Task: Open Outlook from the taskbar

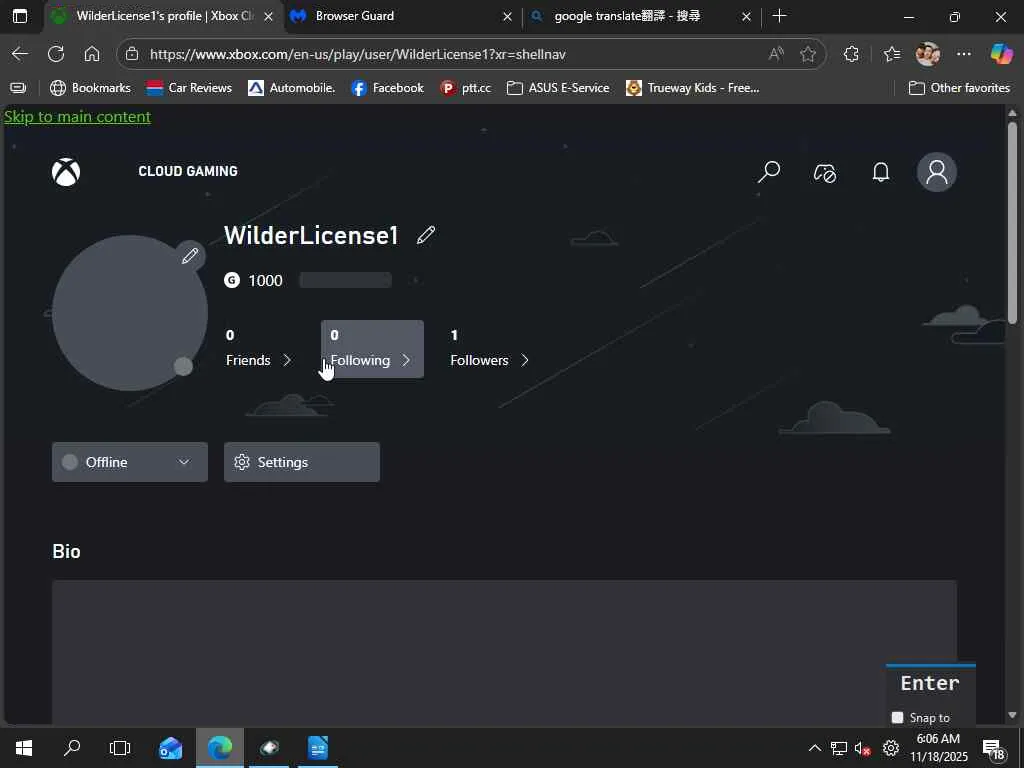Action: pos(170,748)
